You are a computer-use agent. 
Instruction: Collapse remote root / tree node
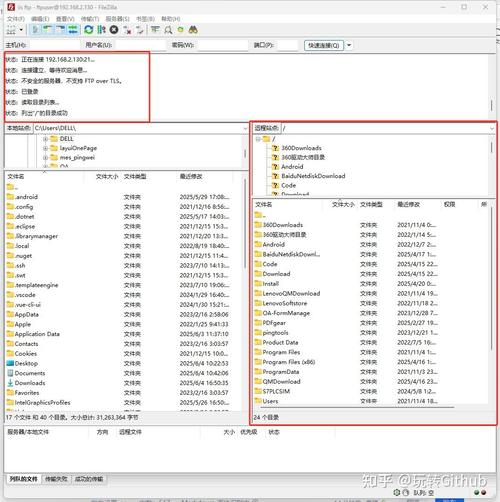(x=258, y=139)
